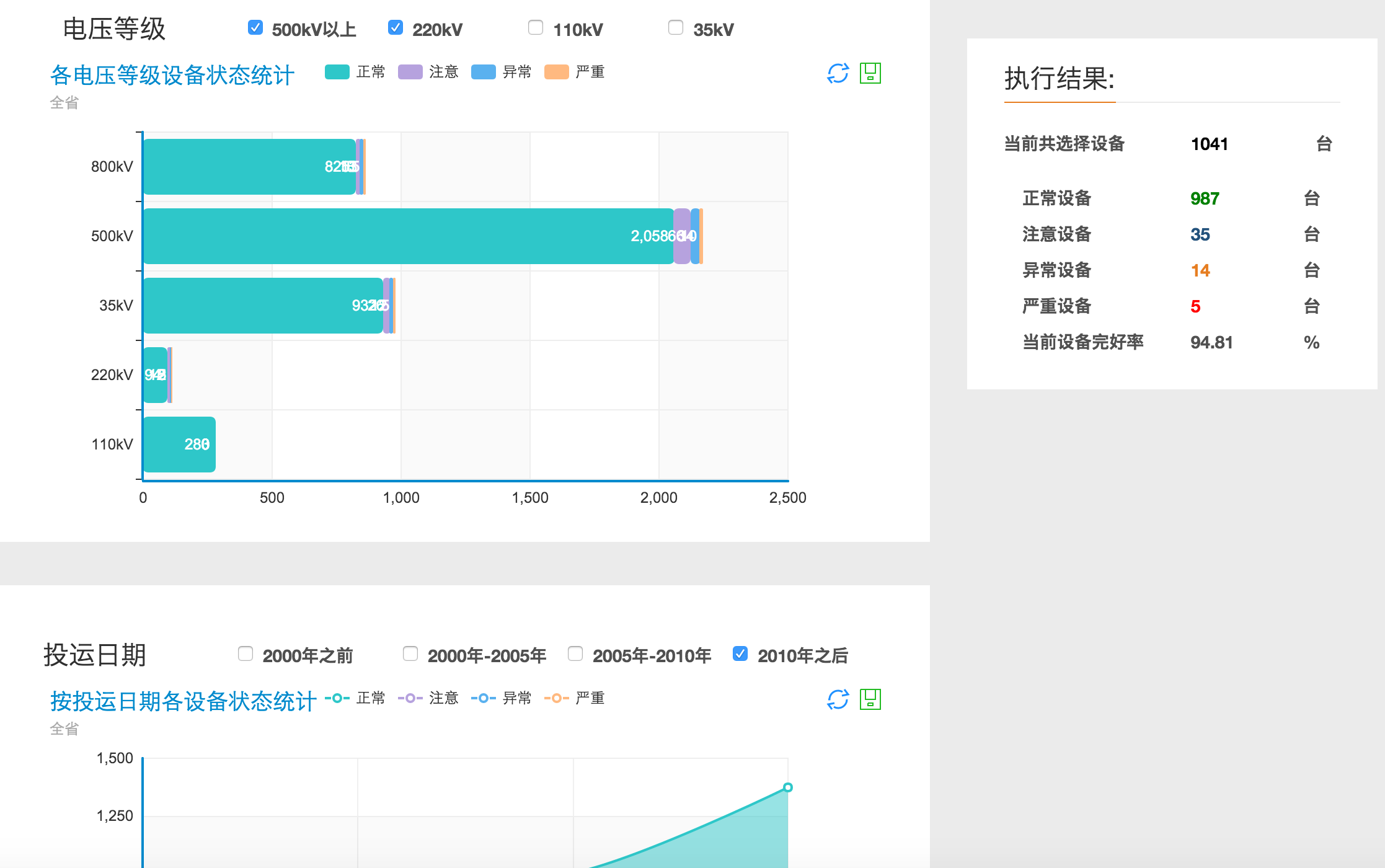Click attention devices count 35
The width and height of the screenshot is (1385, 868).
[x=1200, y=234]
